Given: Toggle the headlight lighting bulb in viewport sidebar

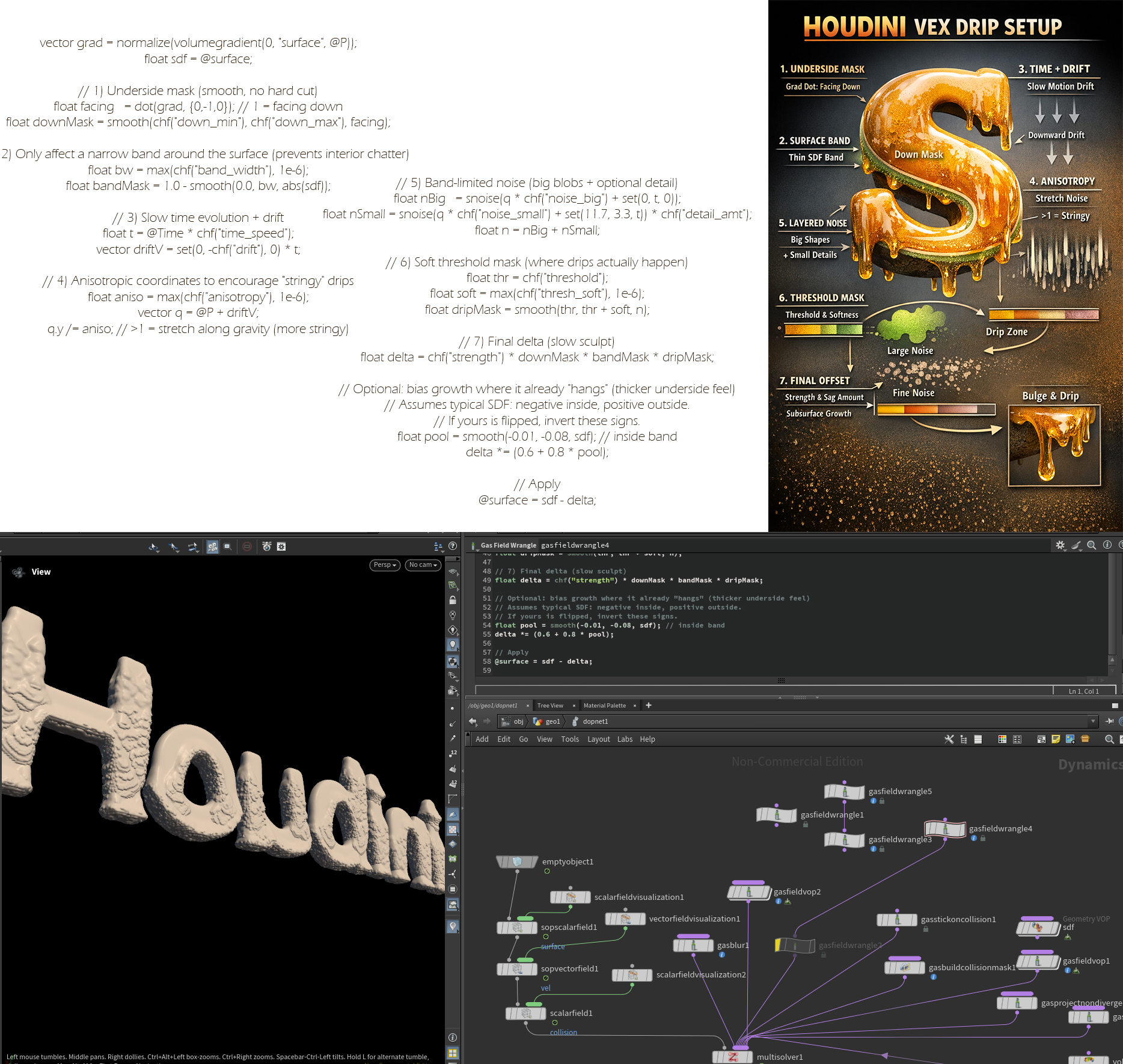Looking at the screenshot, I should pos(453,644).
